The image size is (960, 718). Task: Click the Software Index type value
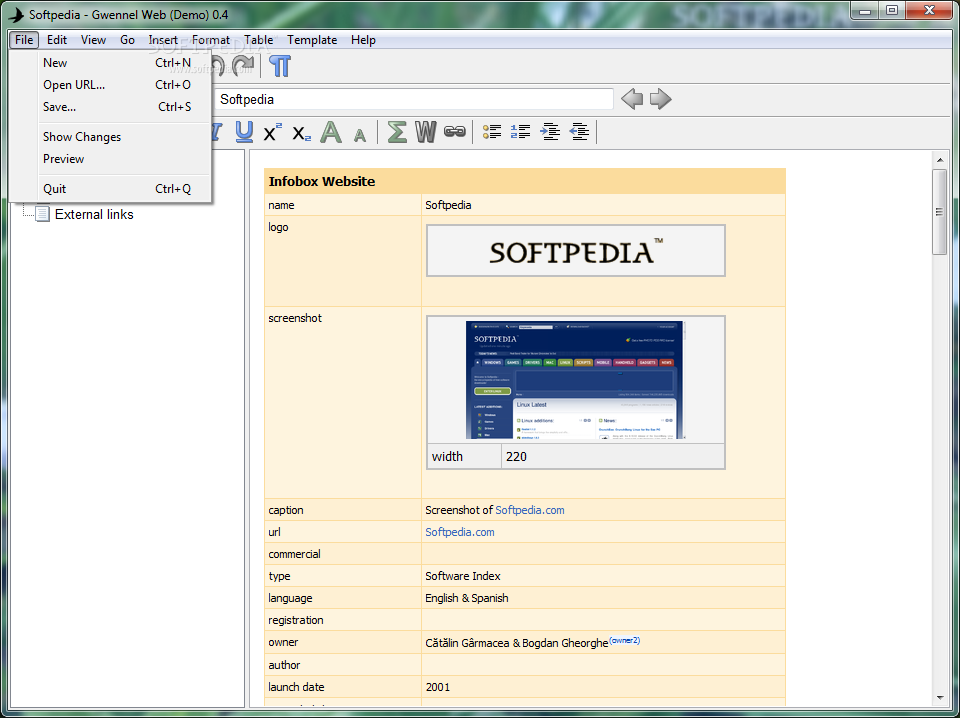tap(463, 576)
